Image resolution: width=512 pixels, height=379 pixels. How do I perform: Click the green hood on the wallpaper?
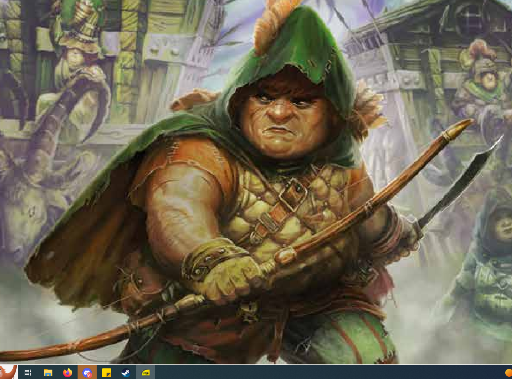pyautogui.click(x=300, y=43)
